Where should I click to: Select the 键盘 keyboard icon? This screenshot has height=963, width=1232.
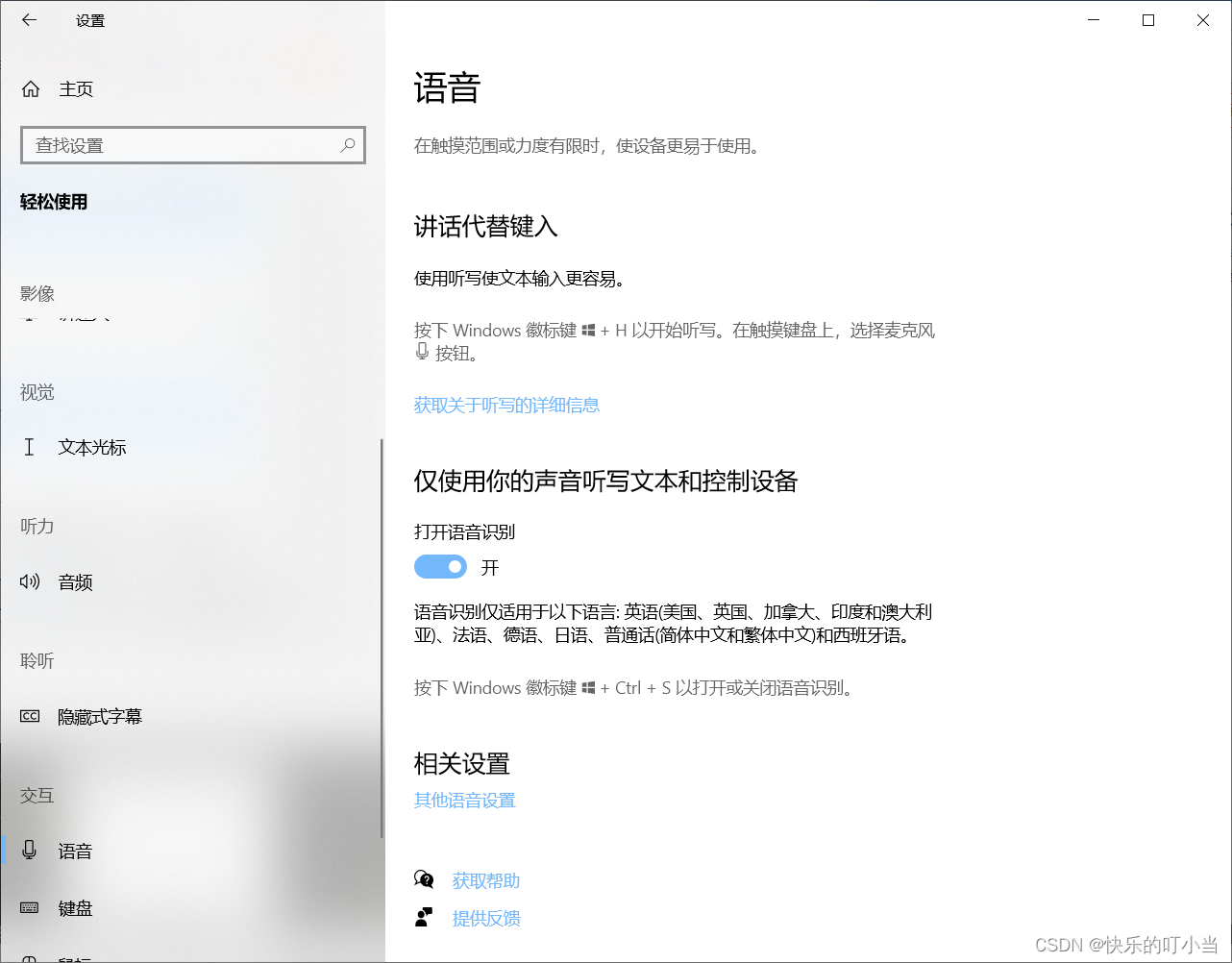click(30, 908)
